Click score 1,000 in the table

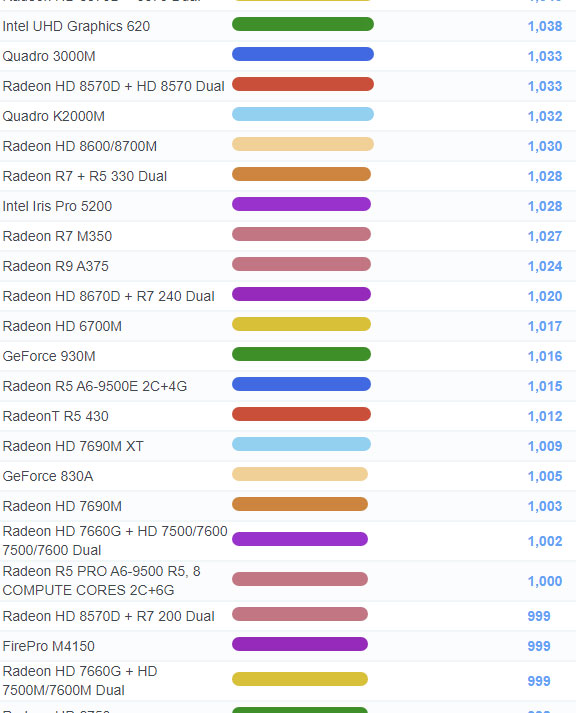point(545,581)
